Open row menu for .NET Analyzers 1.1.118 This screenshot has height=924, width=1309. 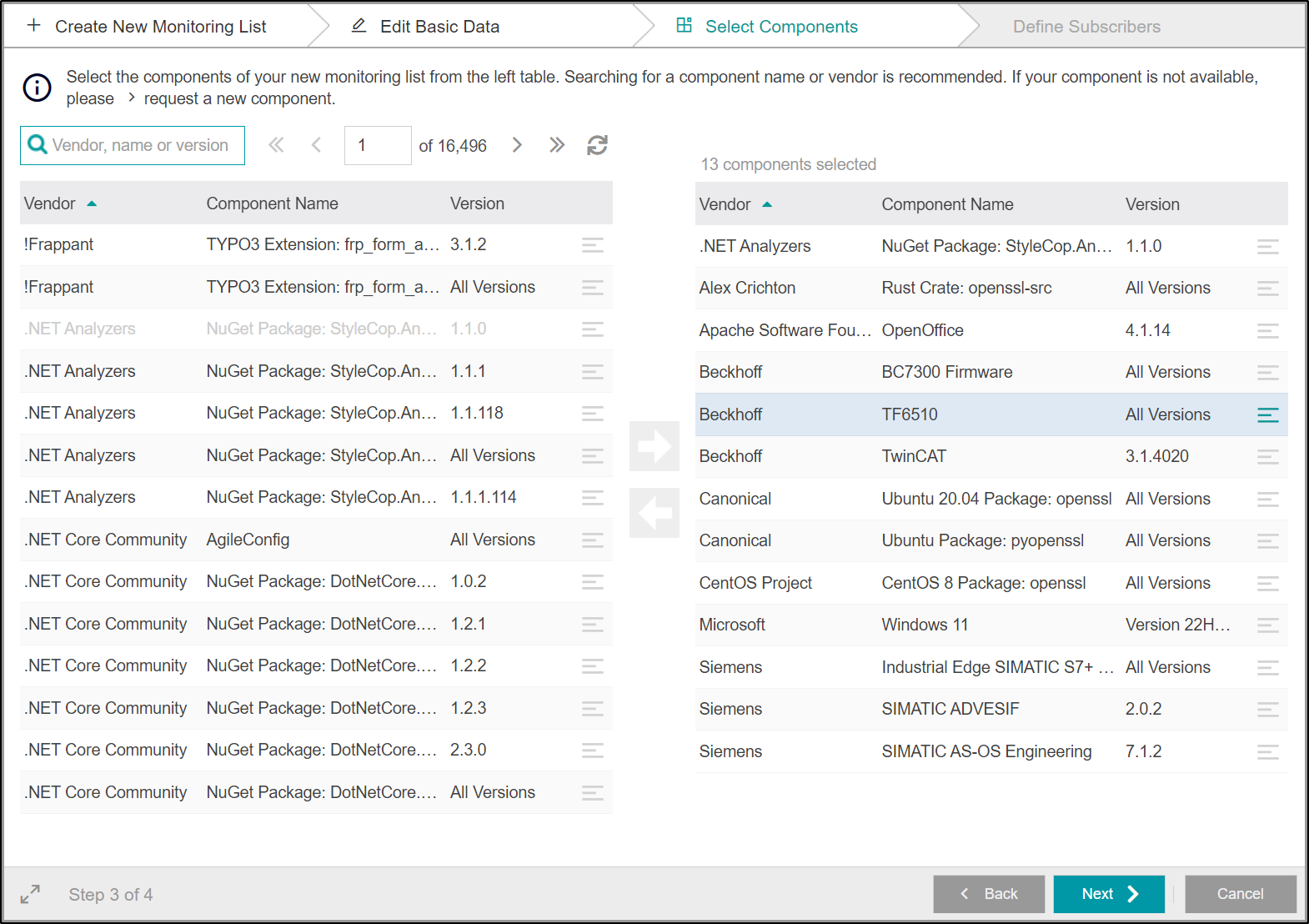coord(593,414)
